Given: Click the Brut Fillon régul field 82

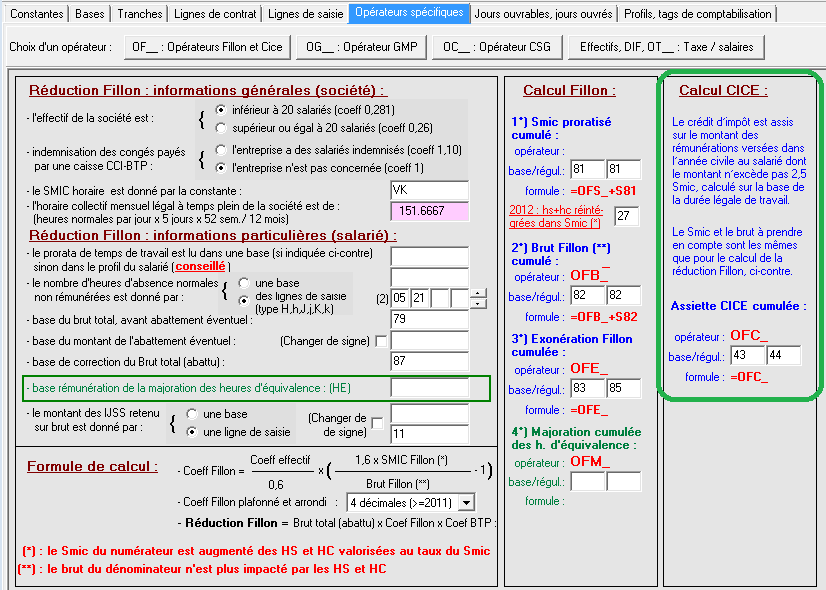Looking at the screenshot, I should (x=623, y=296).
